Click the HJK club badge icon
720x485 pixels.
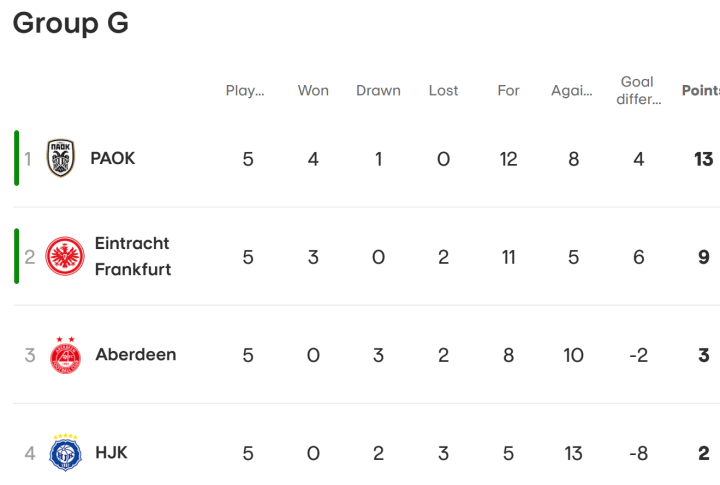[x=66, y=453]
